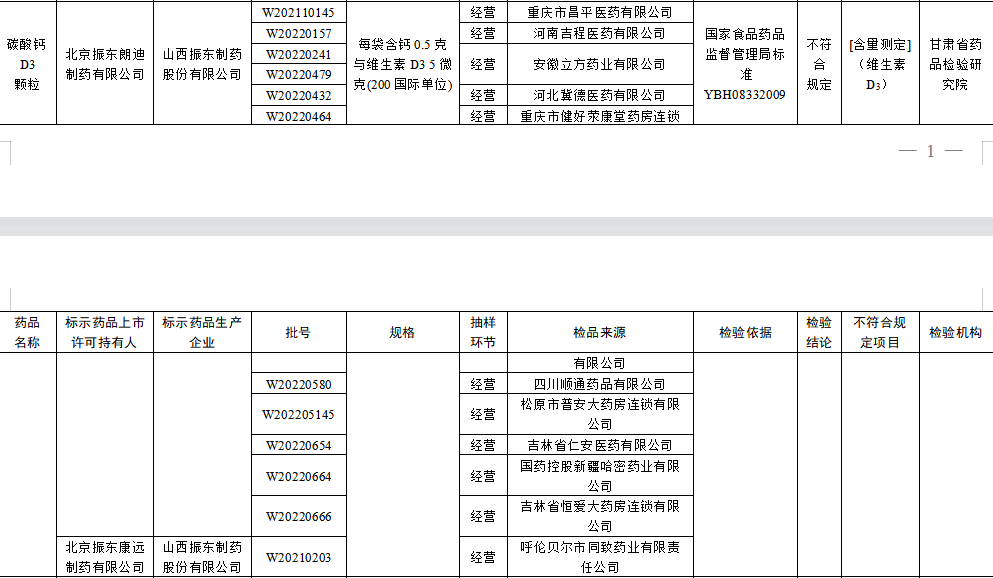The height and width of the screenshot is (578, 993).
Task: Click batch number W20220580
Action: click(298, 384)
